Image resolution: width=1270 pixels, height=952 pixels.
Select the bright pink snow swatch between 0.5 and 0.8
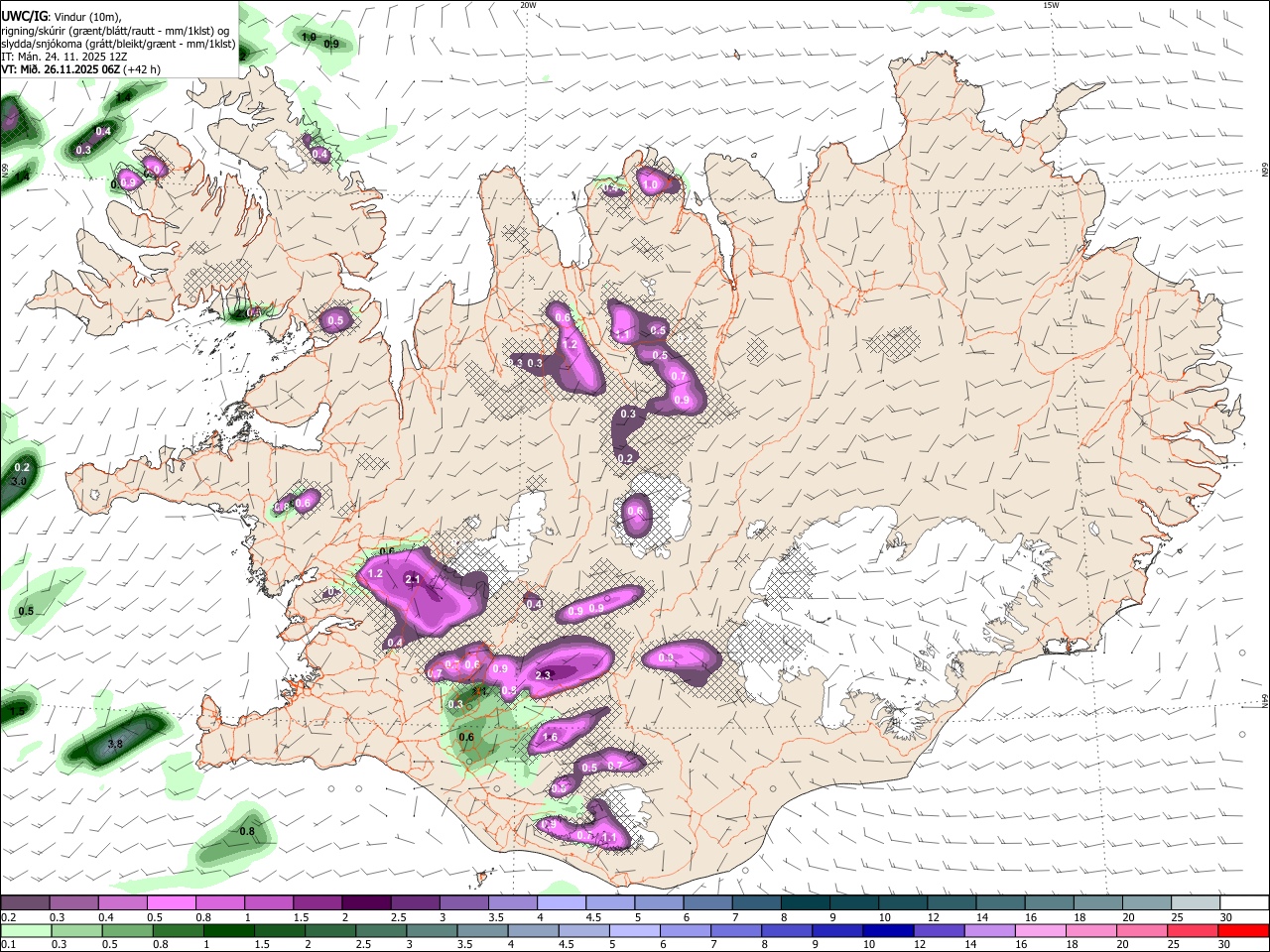[171, 902]
